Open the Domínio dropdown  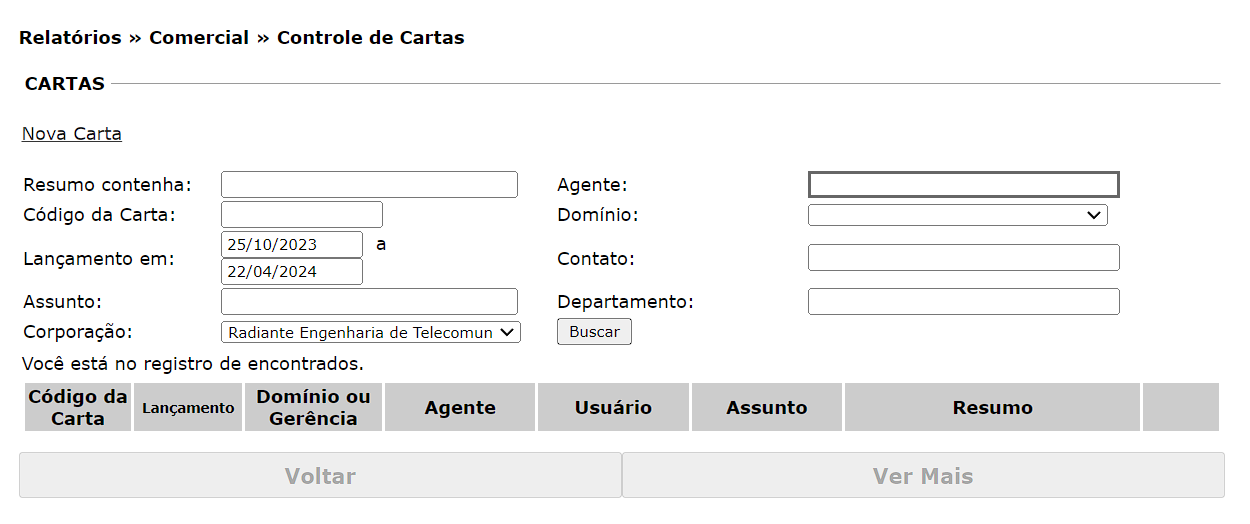957,215
